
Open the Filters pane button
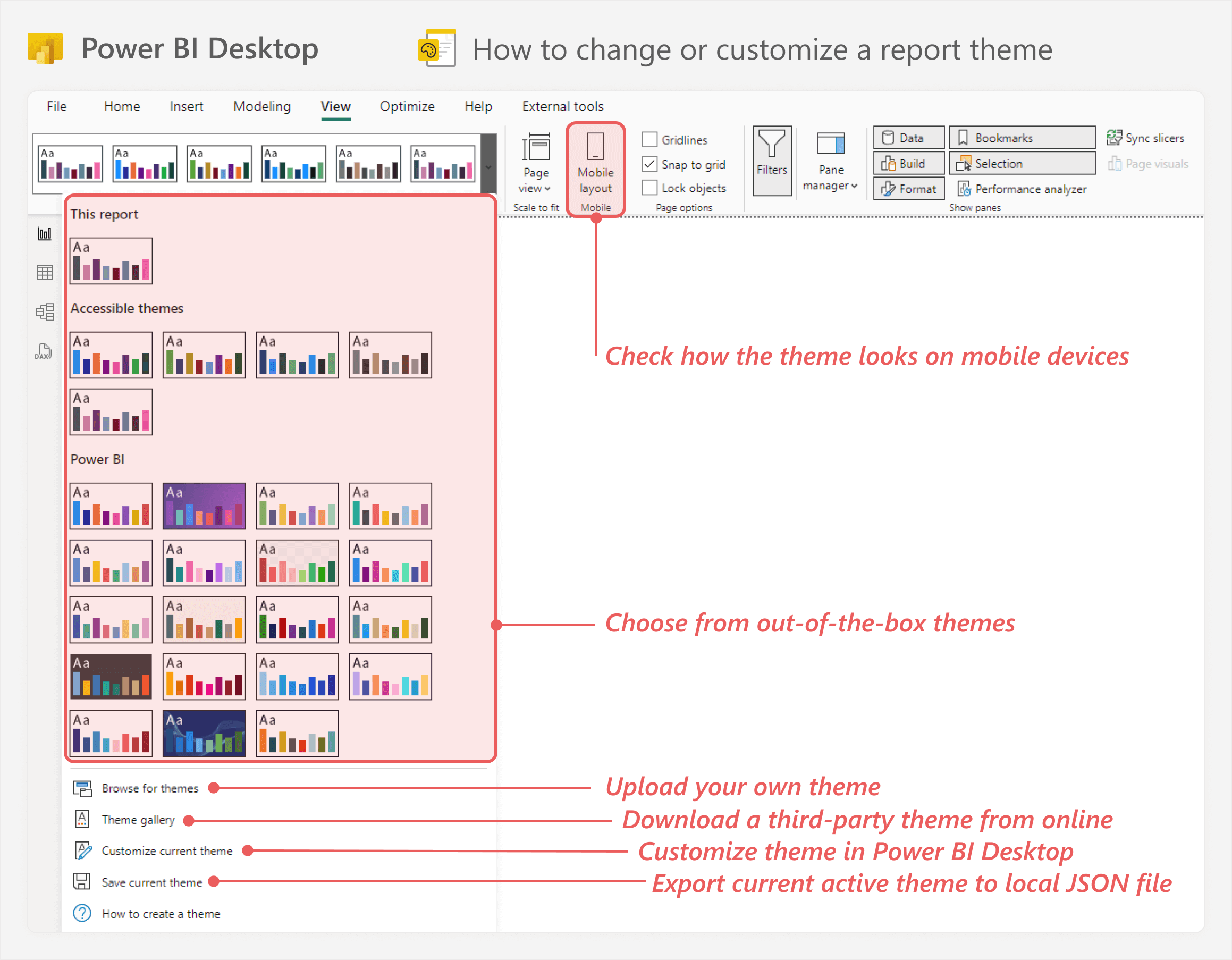pos(772,161)
